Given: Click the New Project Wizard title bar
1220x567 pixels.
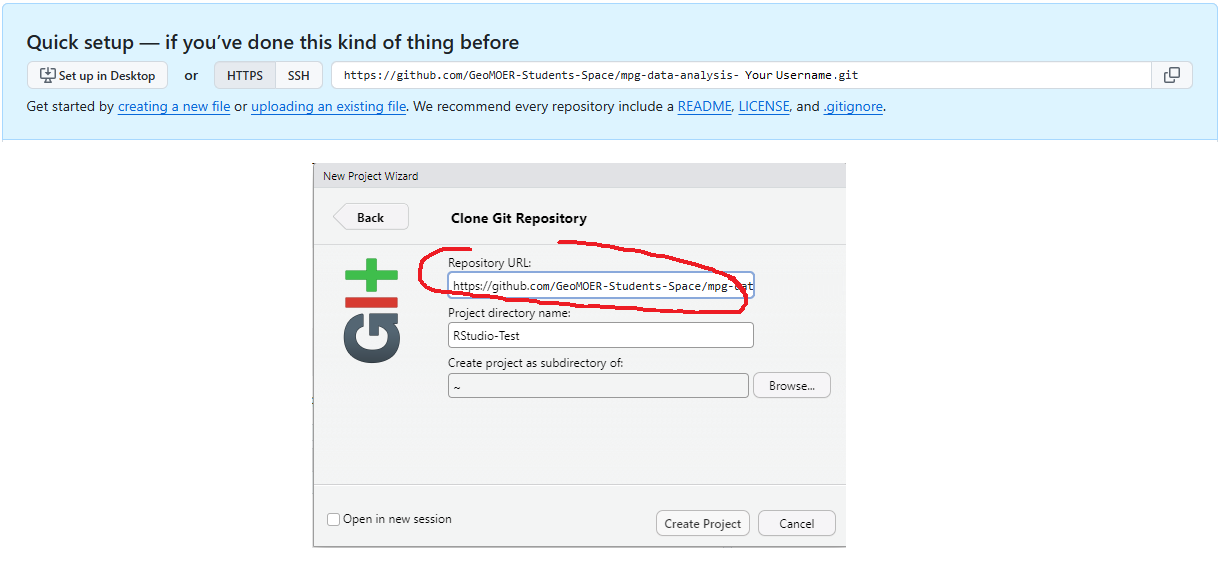Looking at the screenshot, I should click(x=579, y=176).
